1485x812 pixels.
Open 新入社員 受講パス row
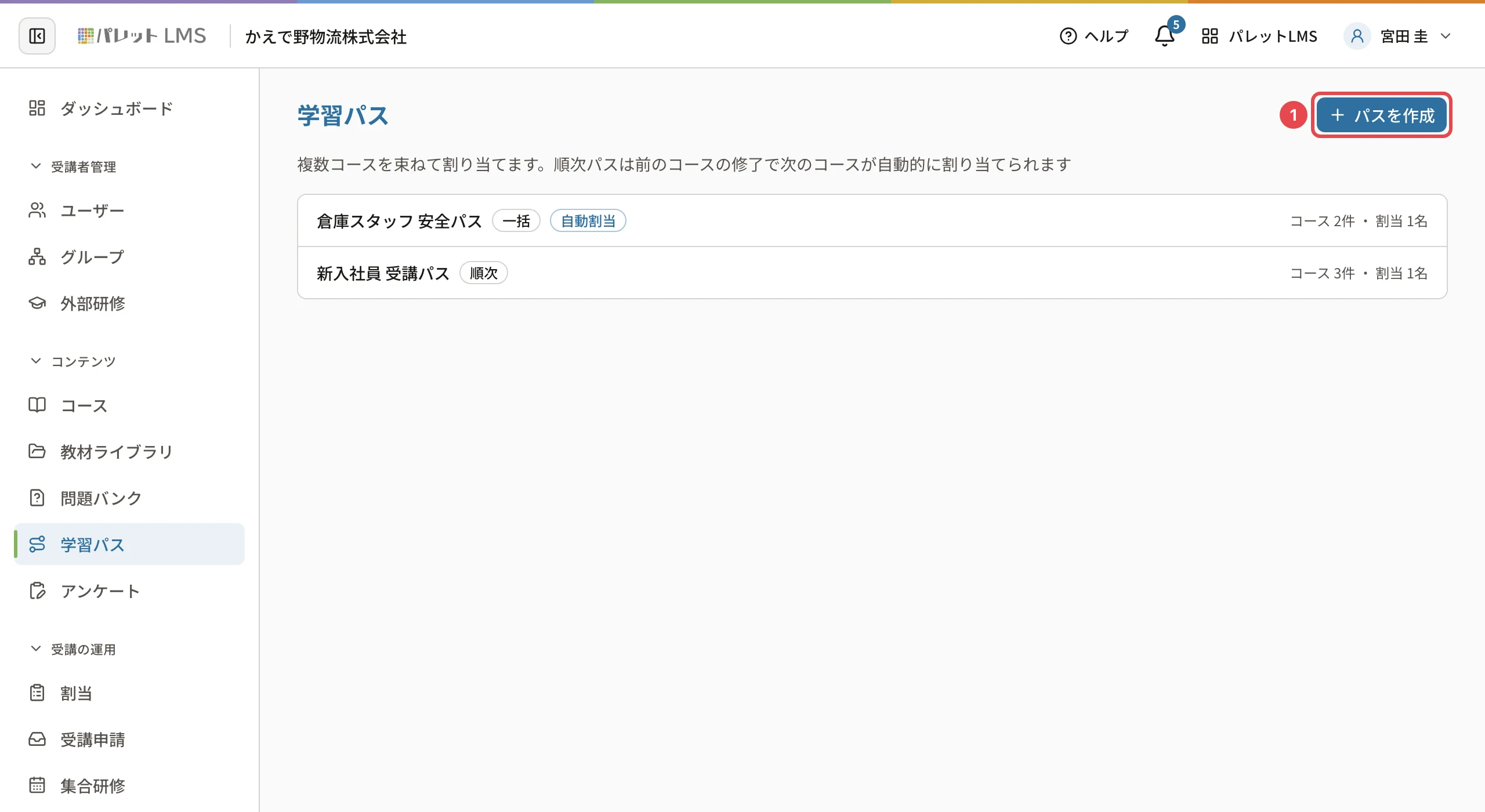pos(872,273)
